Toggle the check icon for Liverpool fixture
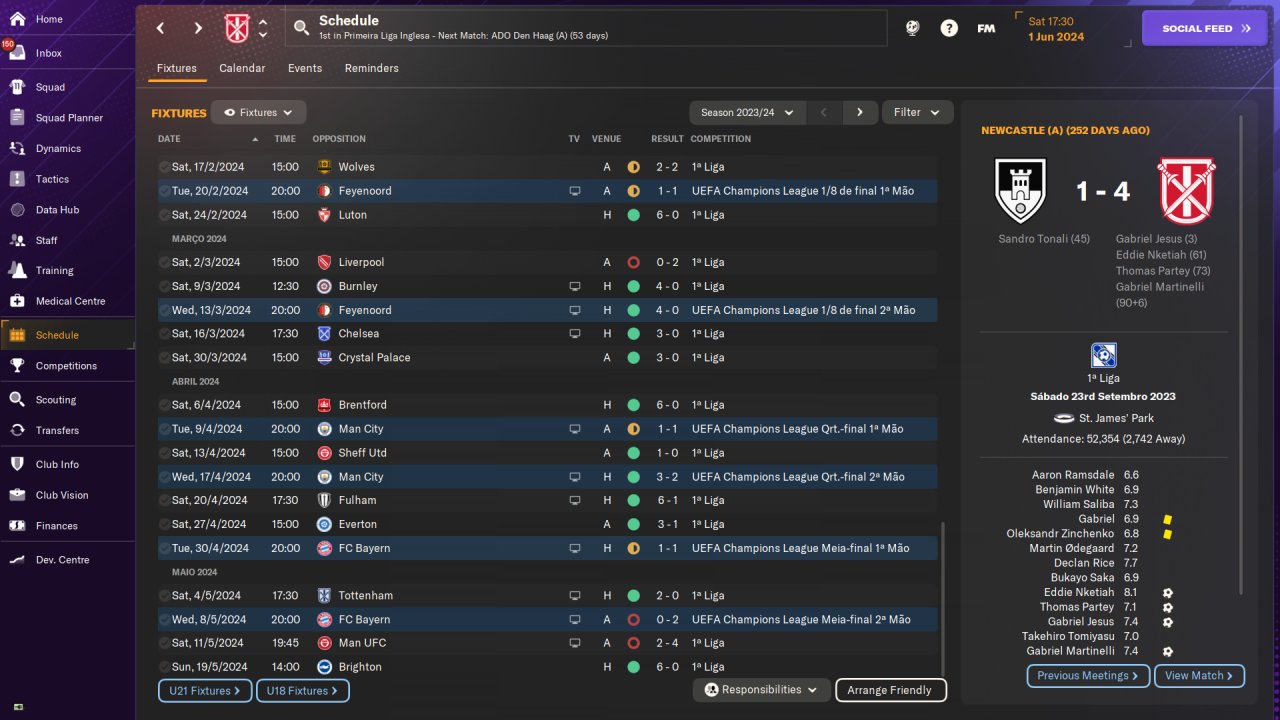The image size is (1280, 720). tap(165, 262)
